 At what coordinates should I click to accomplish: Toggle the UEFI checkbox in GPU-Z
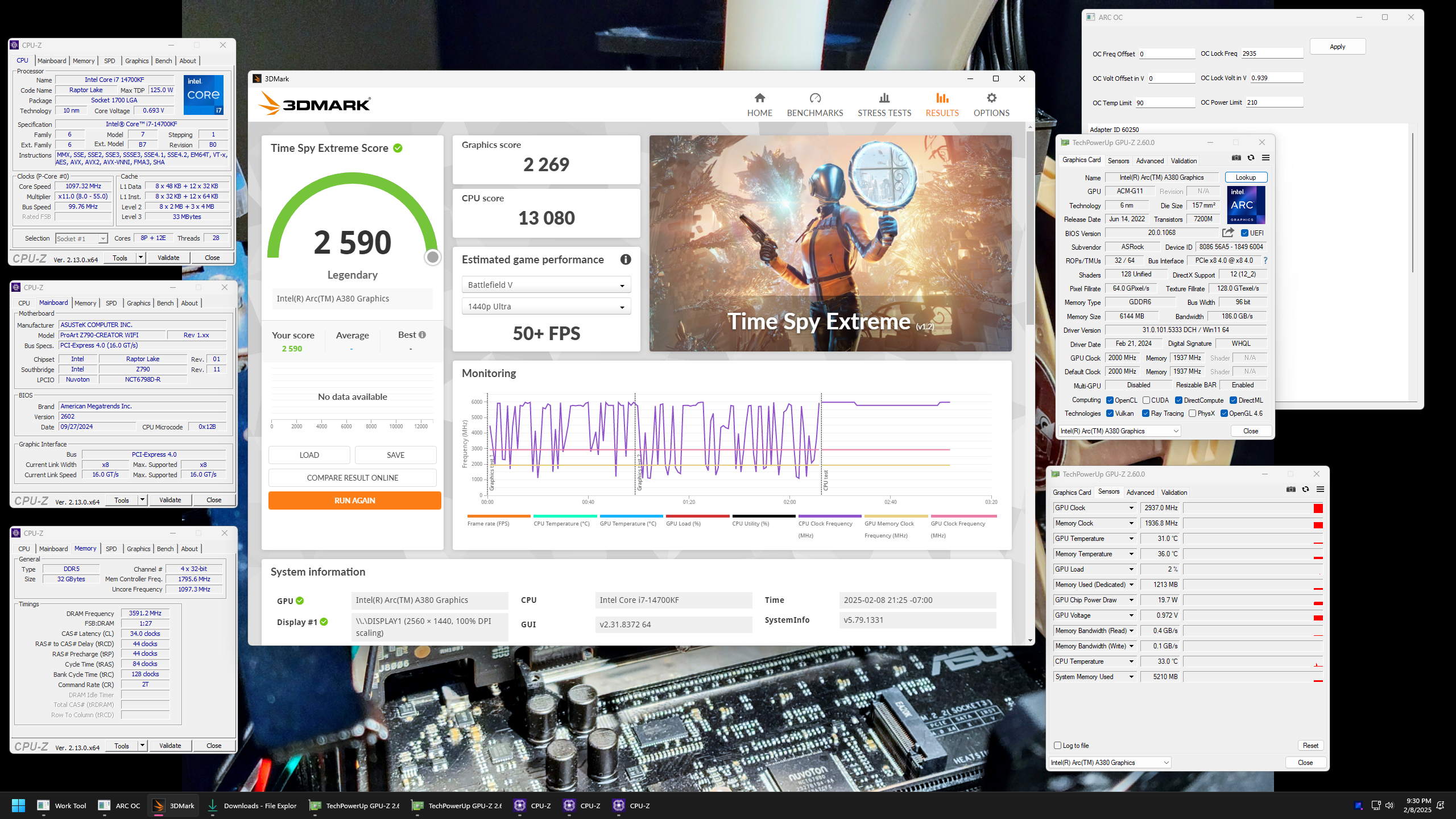tap(1244, 233)
